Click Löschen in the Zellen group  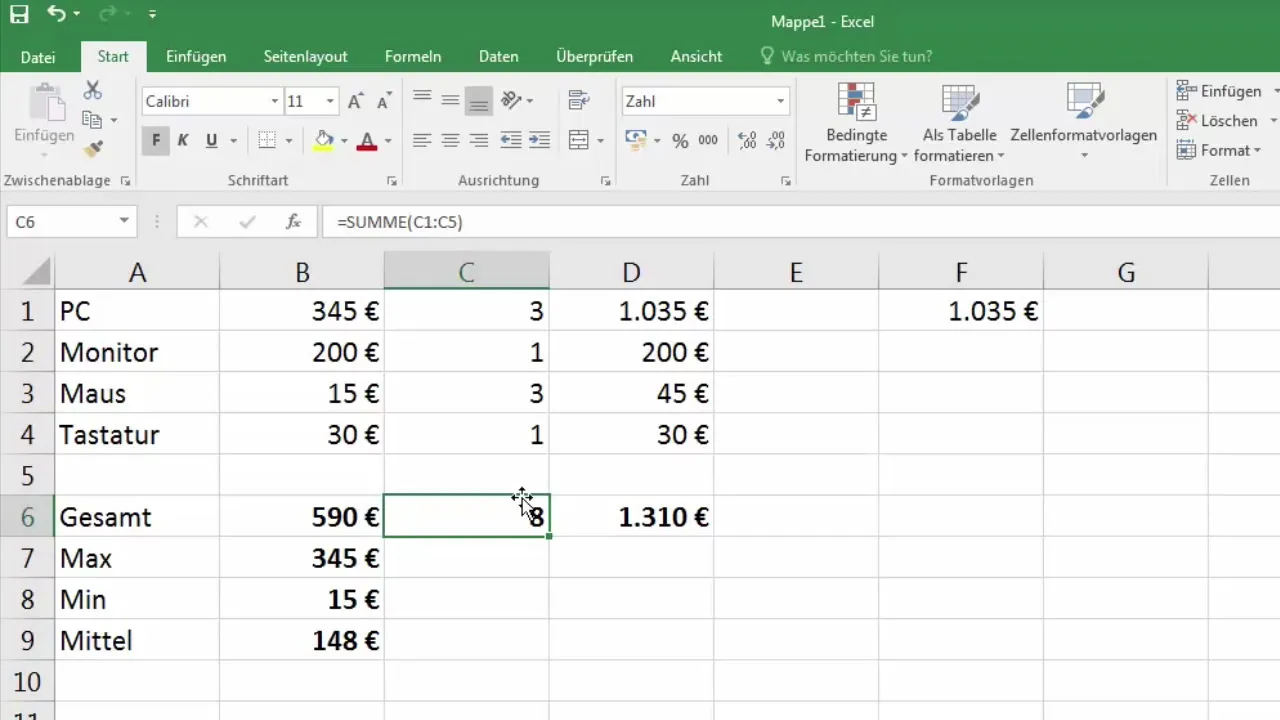(1217, 120)
